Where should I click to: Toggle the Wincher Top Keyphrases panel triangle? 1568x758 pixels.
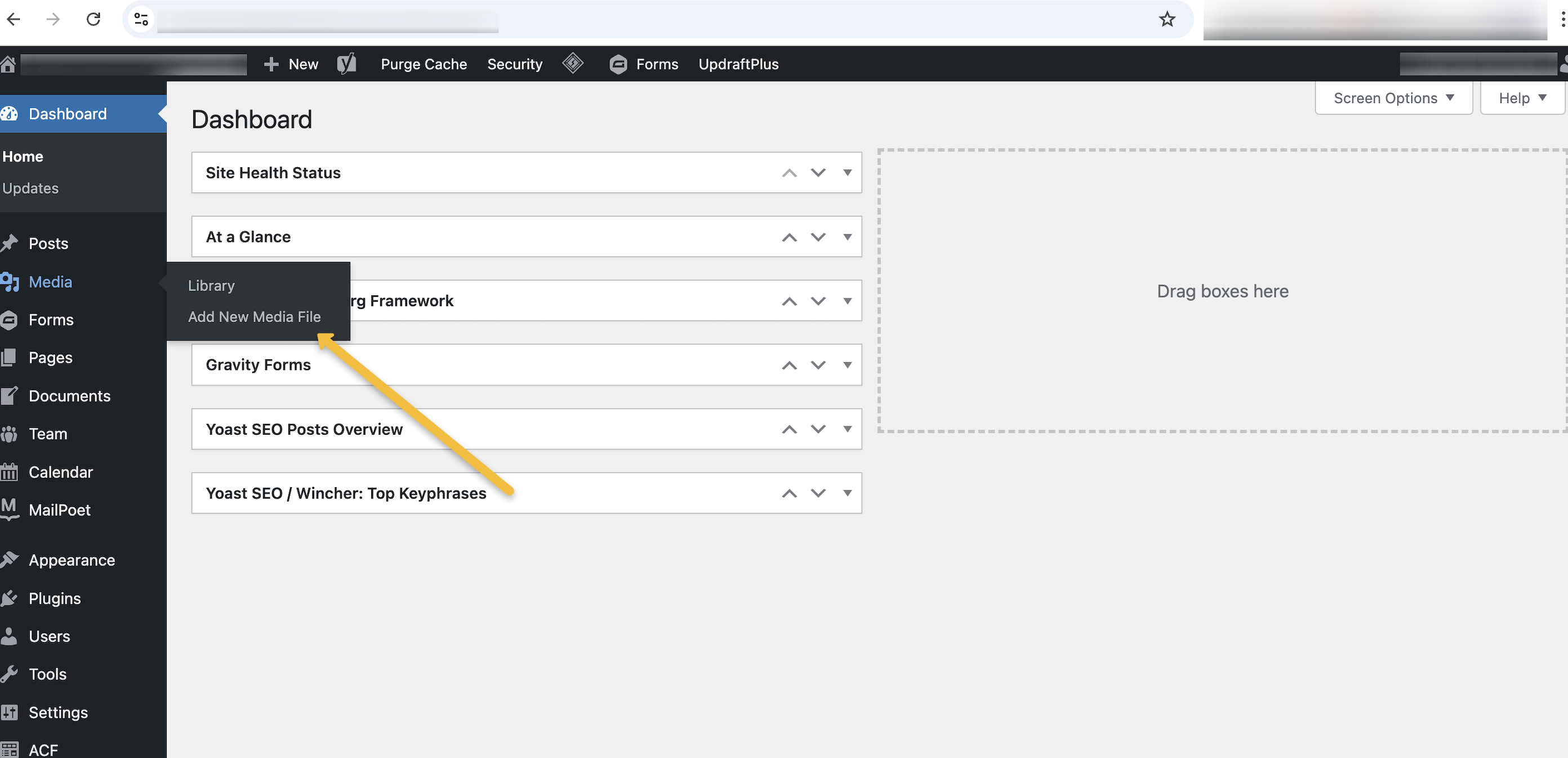847,493
